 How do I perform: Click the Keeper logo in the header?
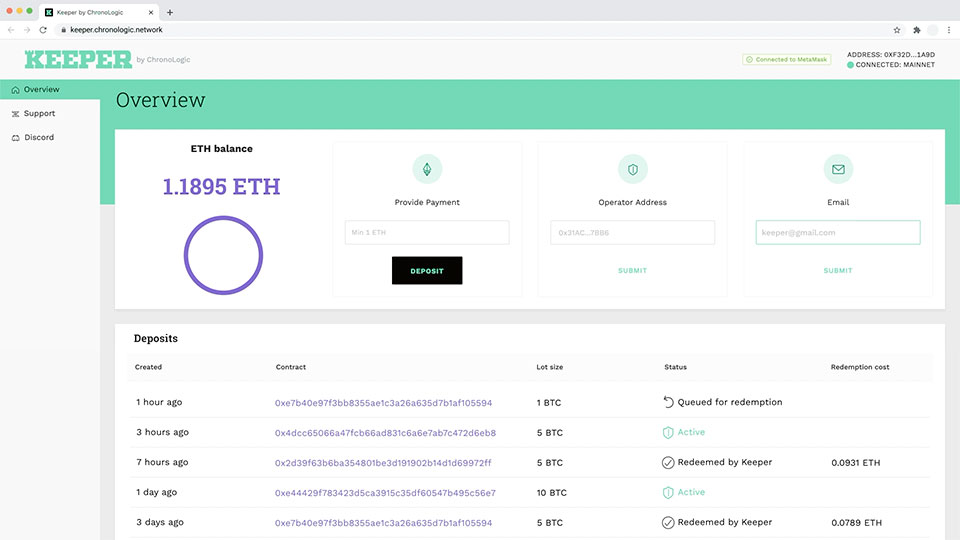[x=78, y=59]
